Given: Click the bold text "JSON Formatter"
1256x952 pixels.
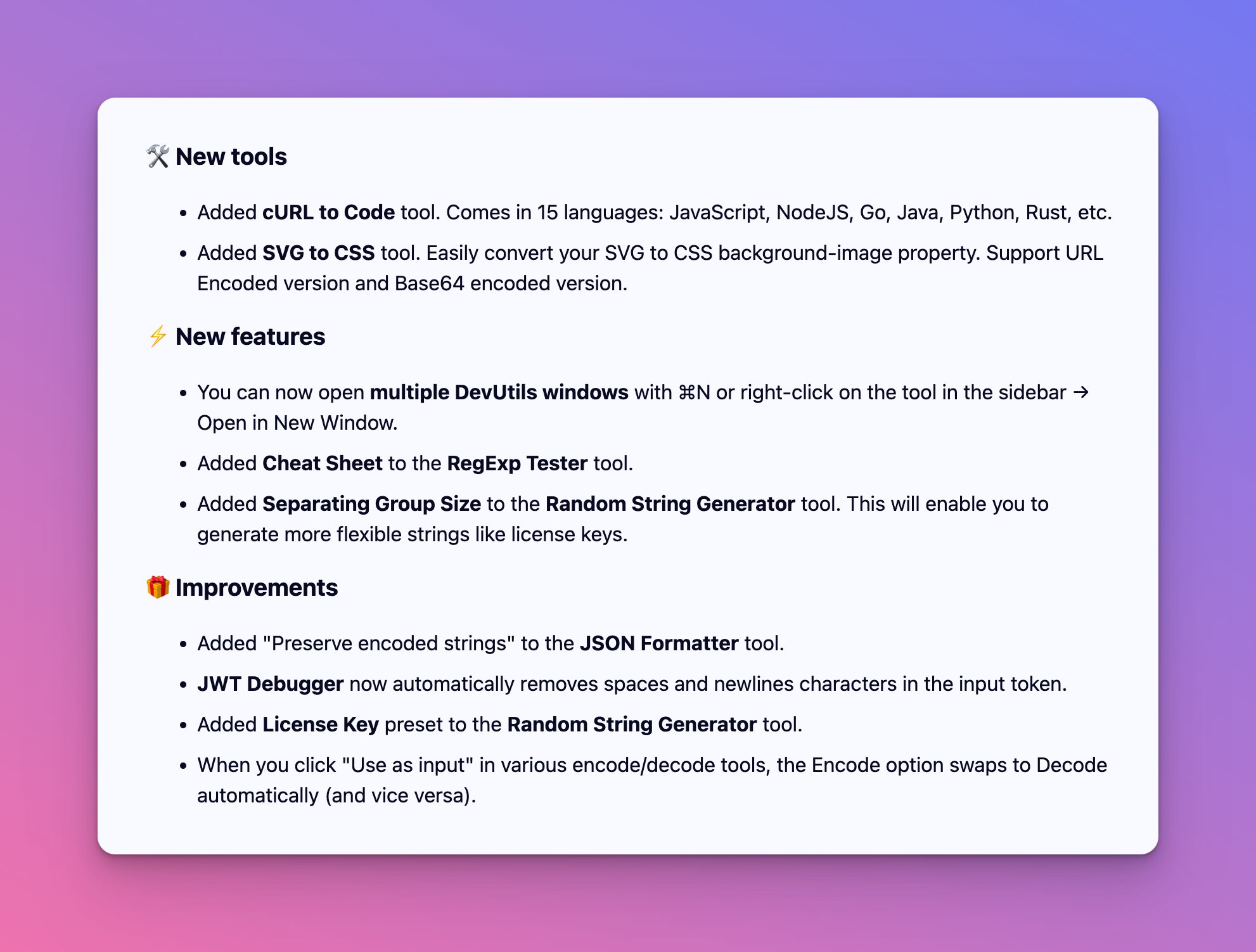Looking at the screenshot, I should tap(659, 643).
